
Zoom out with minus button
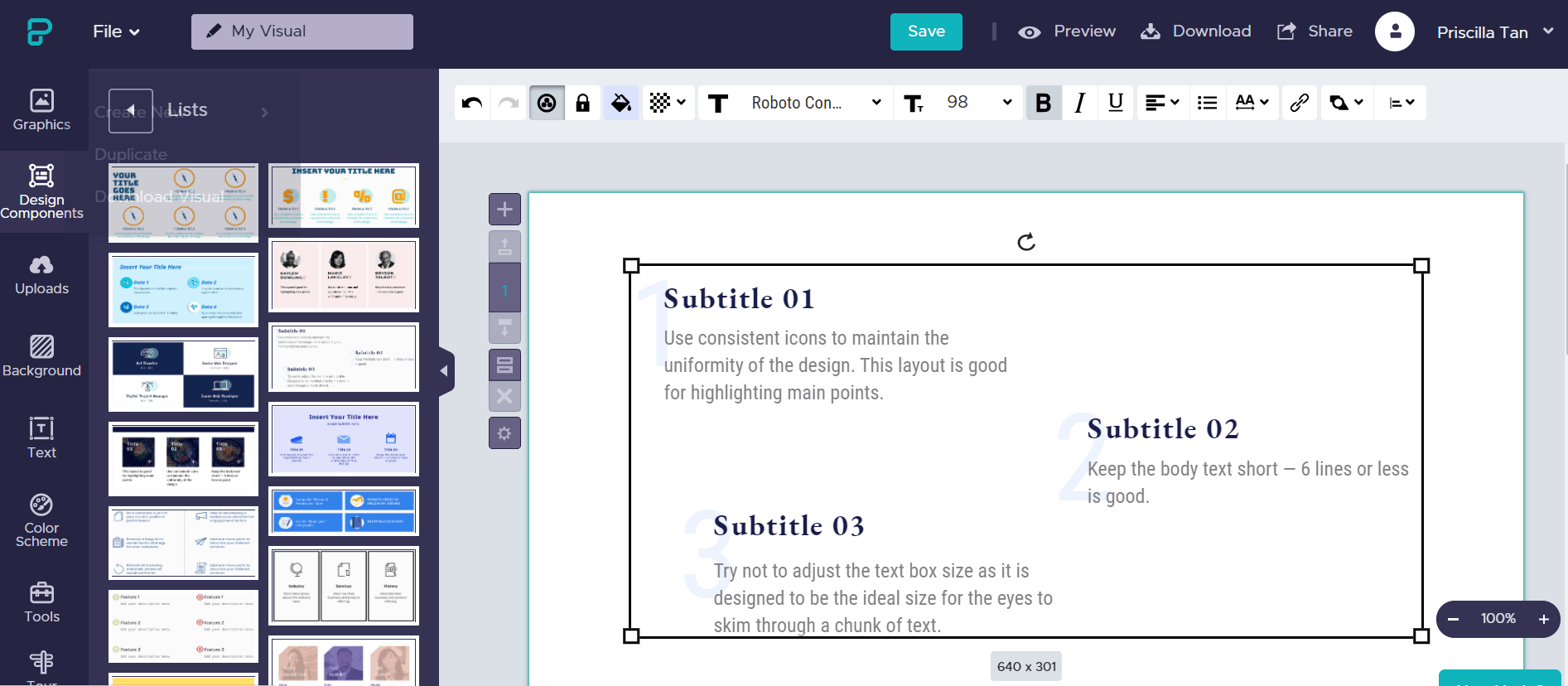(x=1453, y=619)
